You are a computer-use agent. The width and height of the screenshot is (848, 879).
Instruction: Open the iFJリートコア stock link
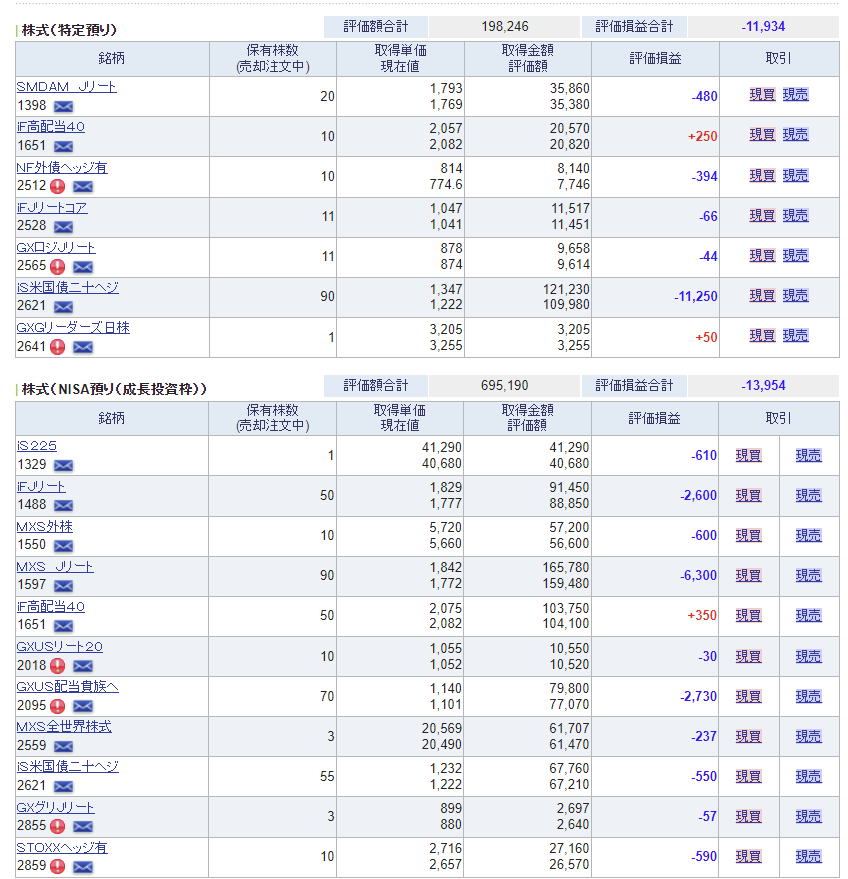[x=52, y=207]
